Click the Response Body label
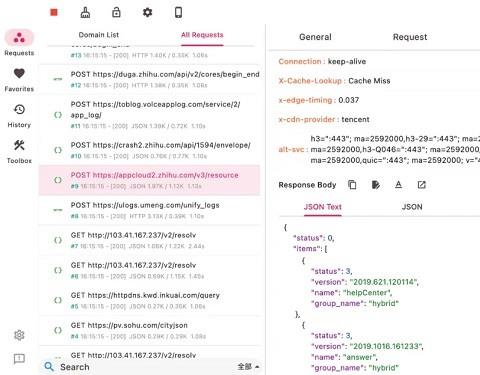The image size is (480, 375). pos(307,185)
